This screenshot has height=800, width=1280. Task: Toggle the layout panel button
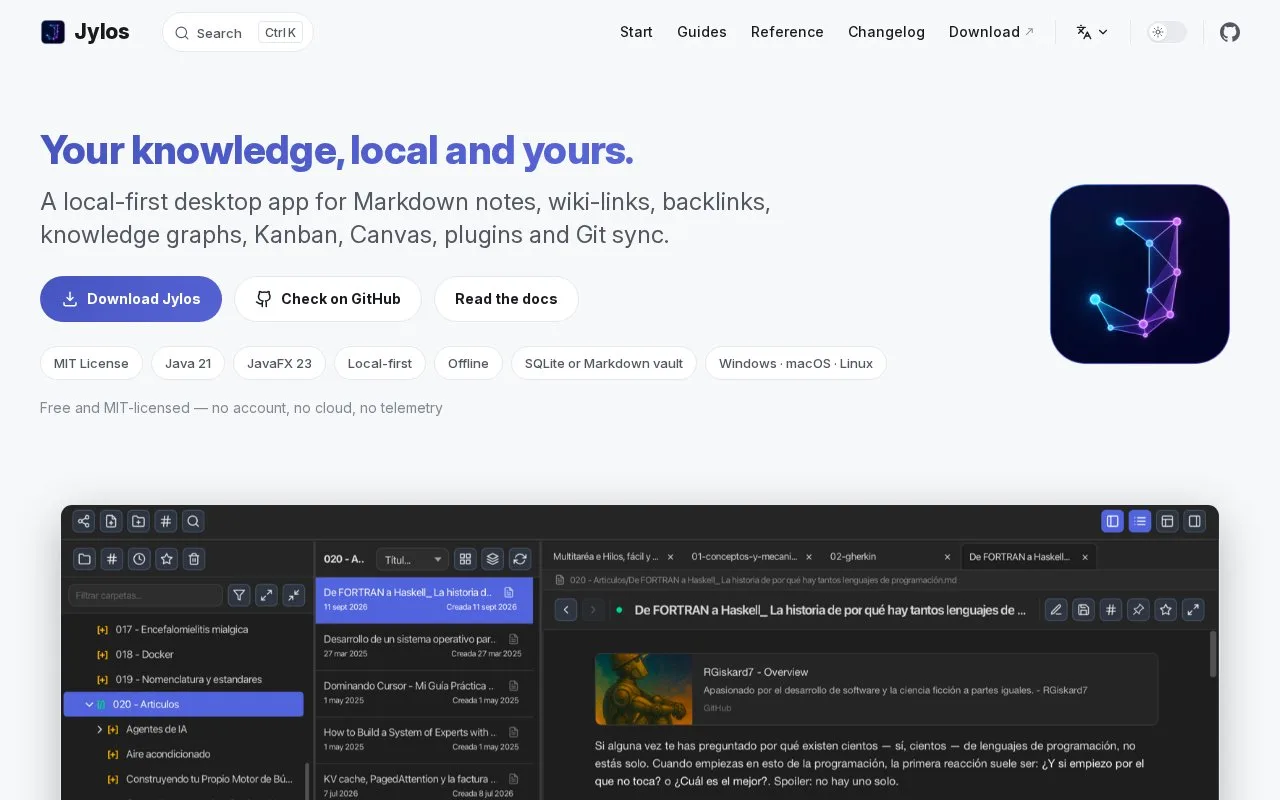[1167, 521]
